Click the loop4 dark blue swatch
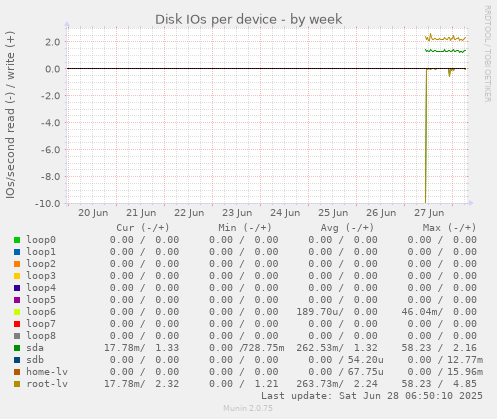The image size is (497, 419). 17,288
